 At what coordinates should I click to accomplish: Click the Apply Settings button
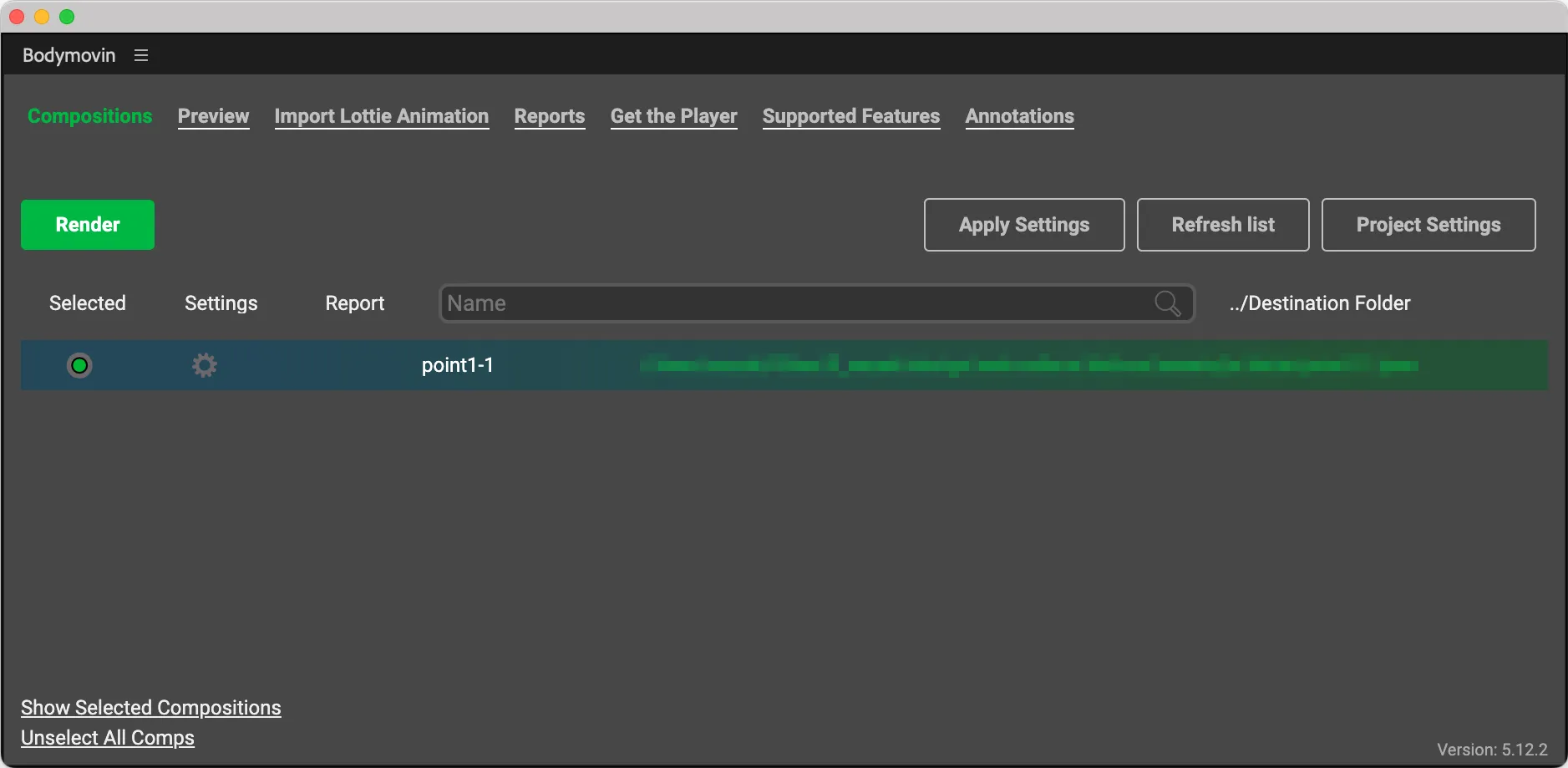1024,225
